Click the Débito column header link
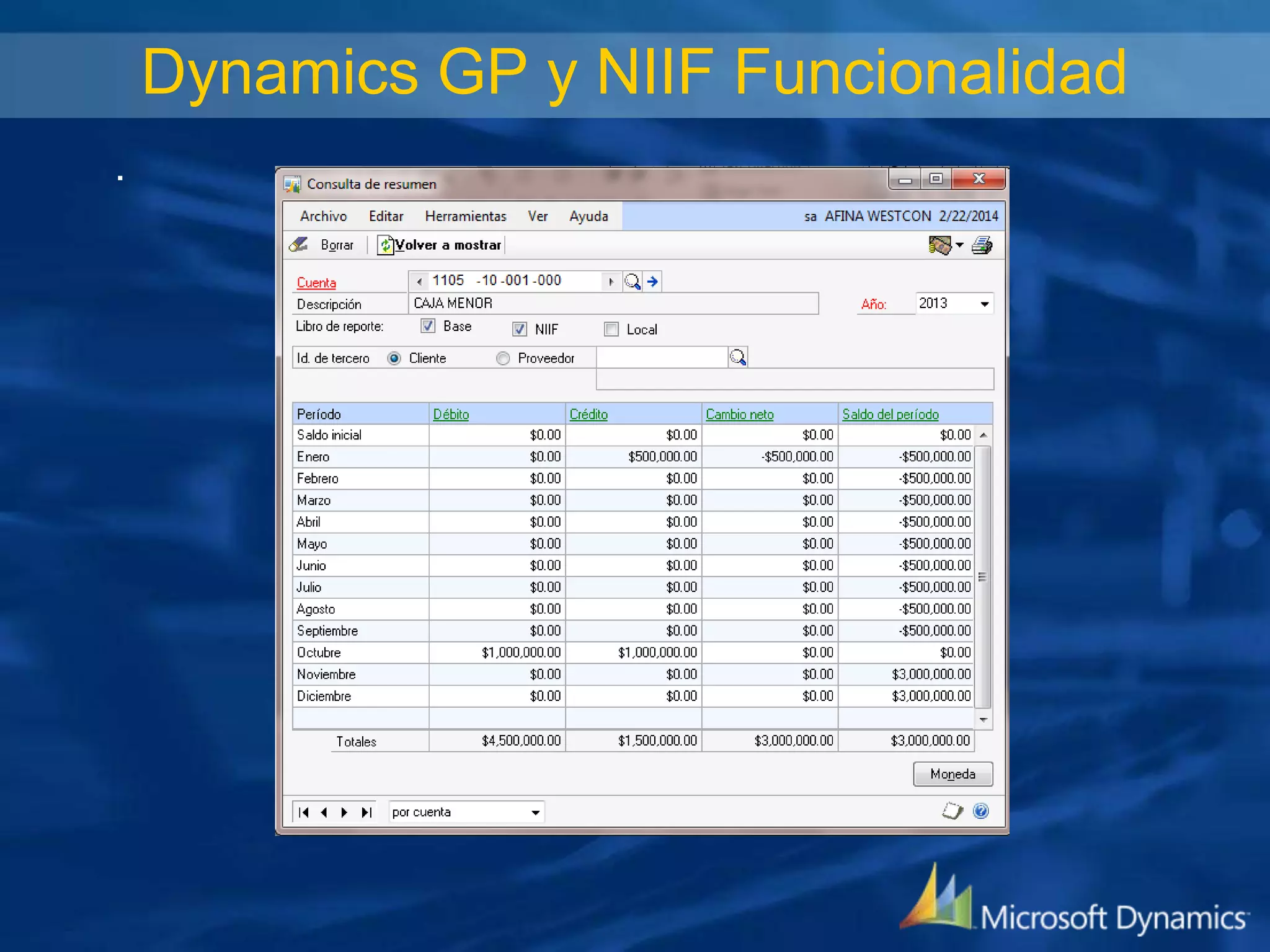 [x=451, y=414]
